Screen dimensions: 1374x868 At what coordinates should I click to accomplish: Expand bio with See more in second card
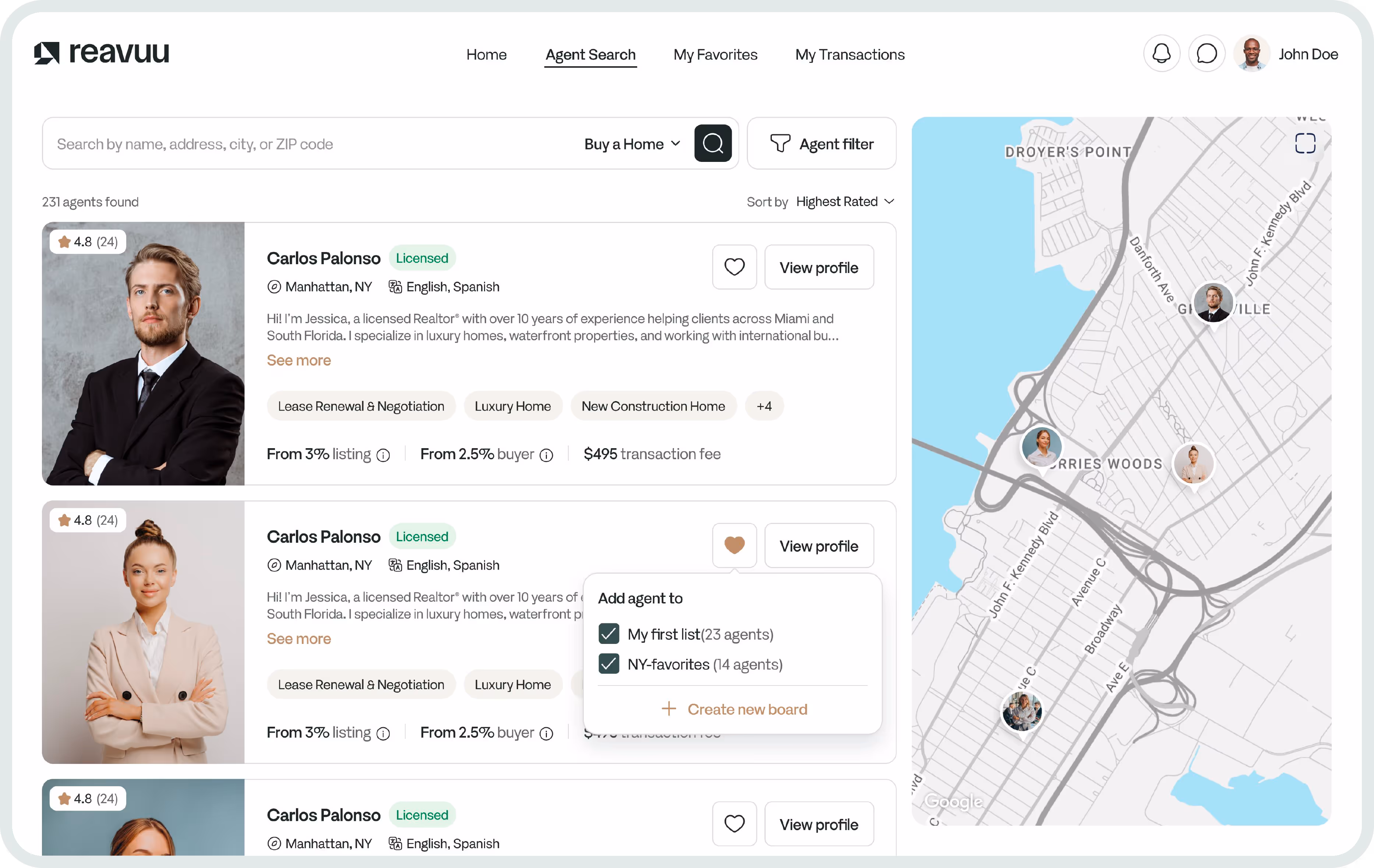click(299, 639)
